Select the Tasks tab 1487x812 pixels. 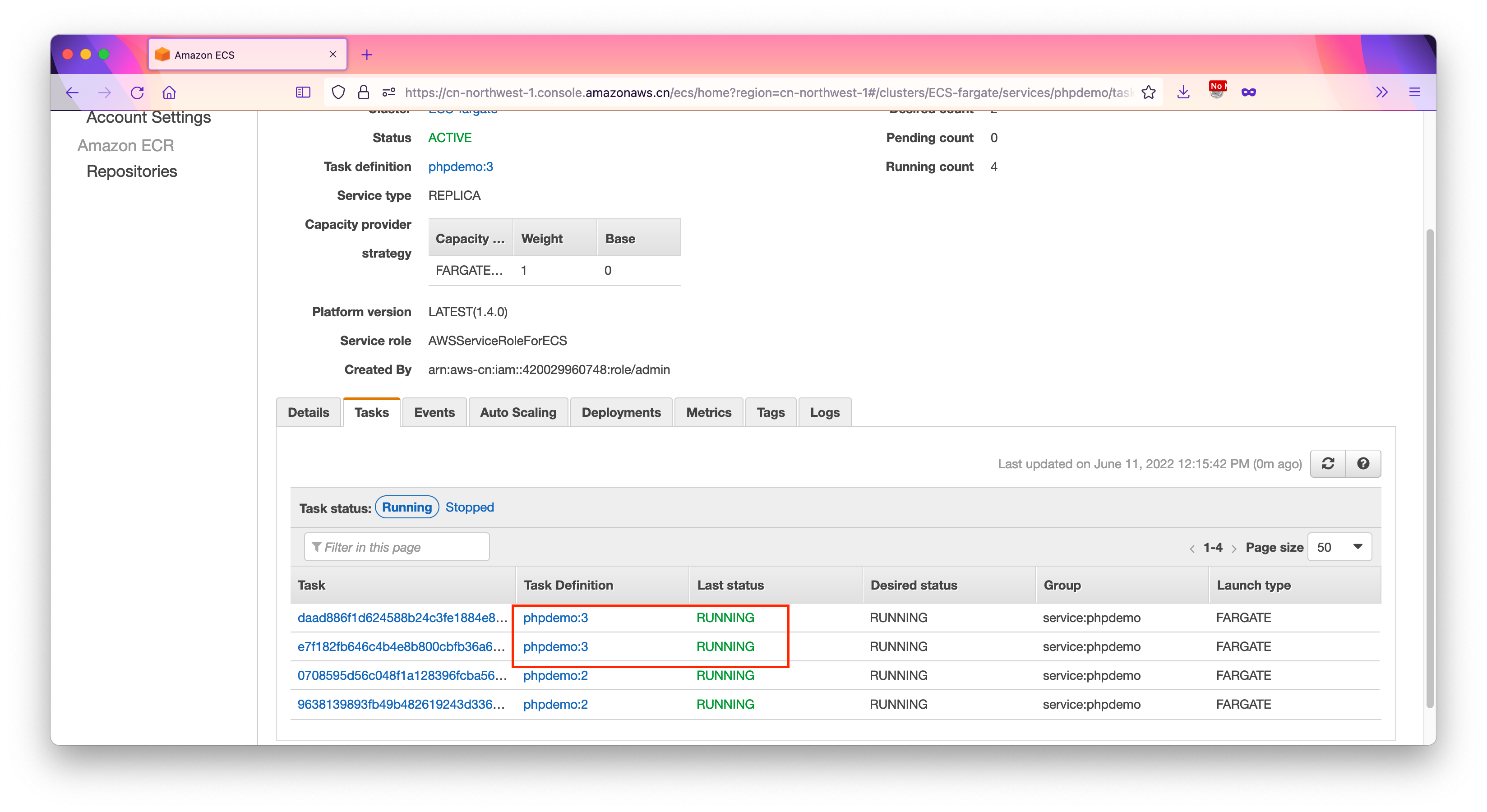coord(372,413)
